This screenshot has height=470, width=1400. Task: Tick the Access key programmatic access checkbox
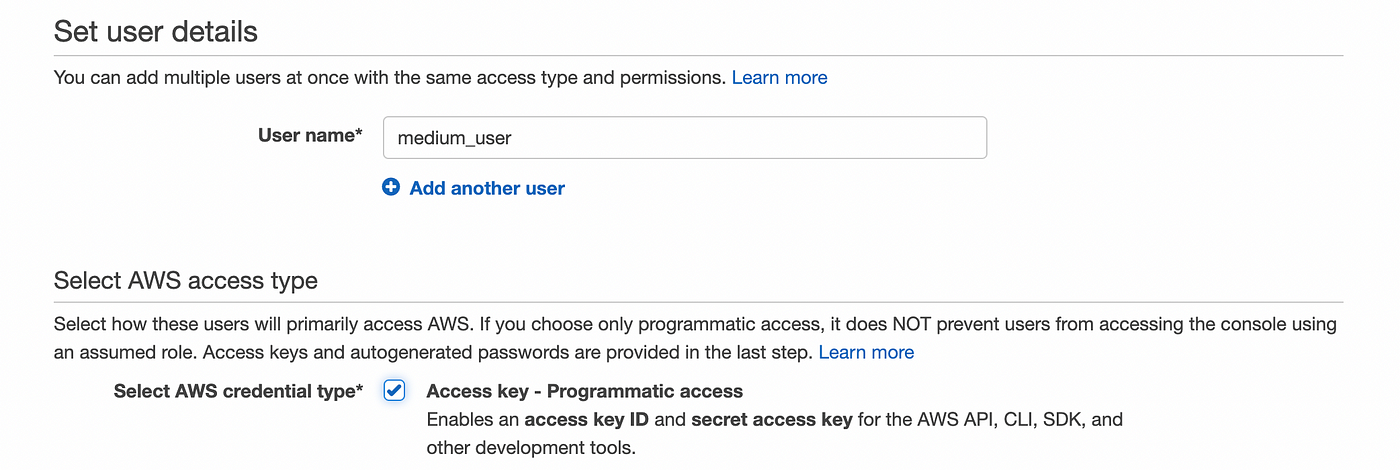(395, 391)
